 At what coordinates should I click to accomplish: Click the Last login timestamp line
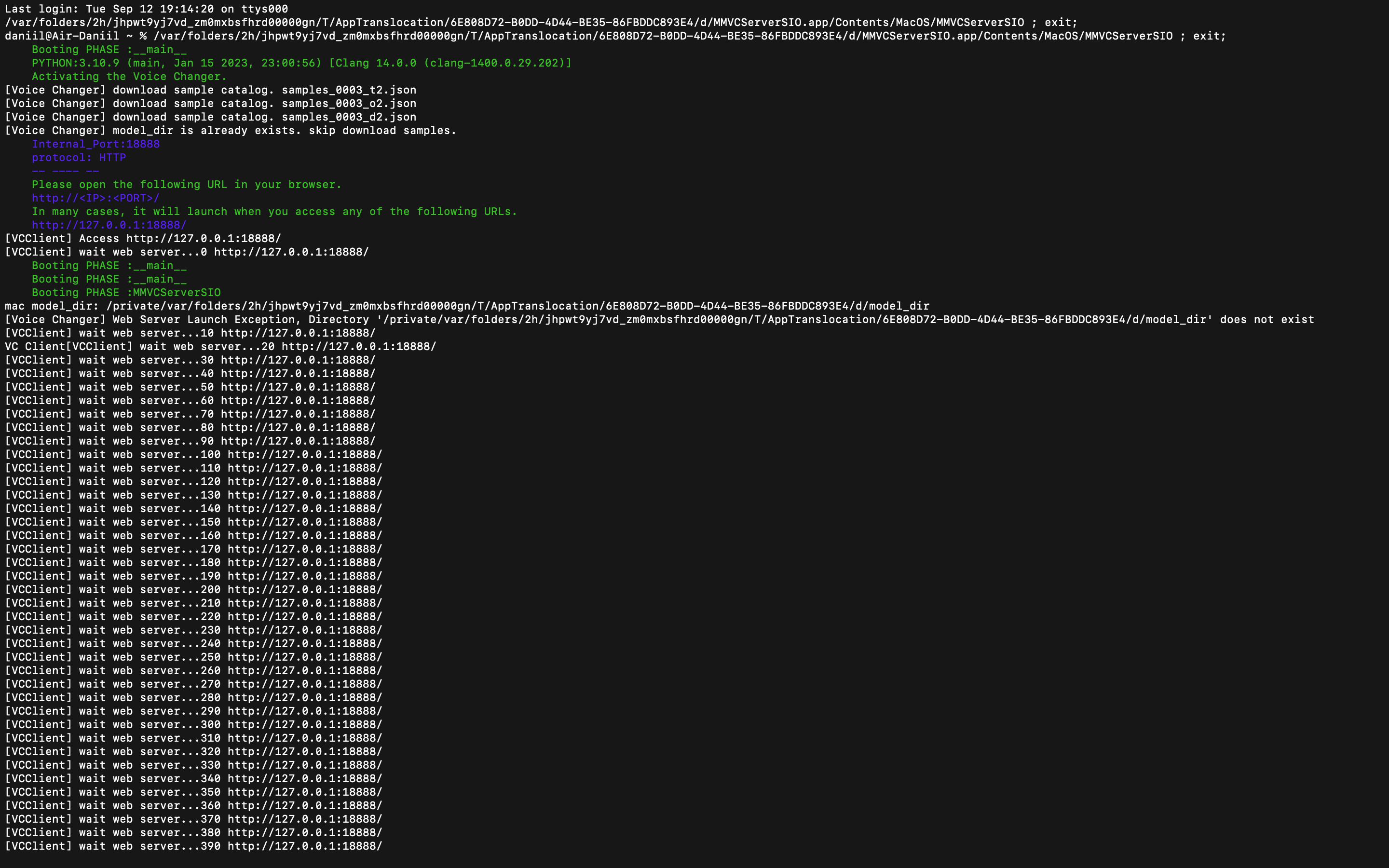pos(146,9)
